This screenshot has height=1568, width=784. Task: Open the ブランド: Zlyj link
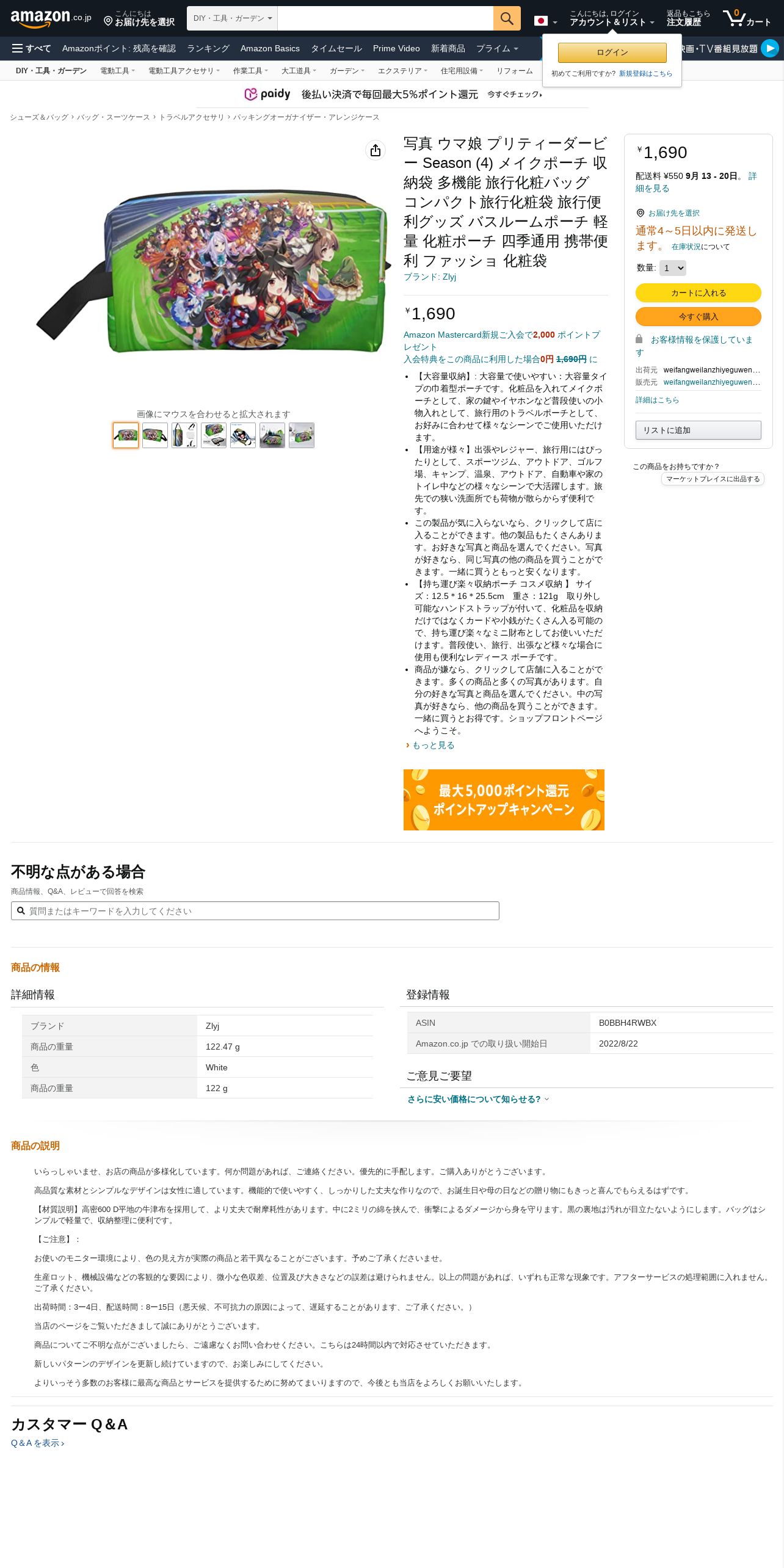[430, 277]
